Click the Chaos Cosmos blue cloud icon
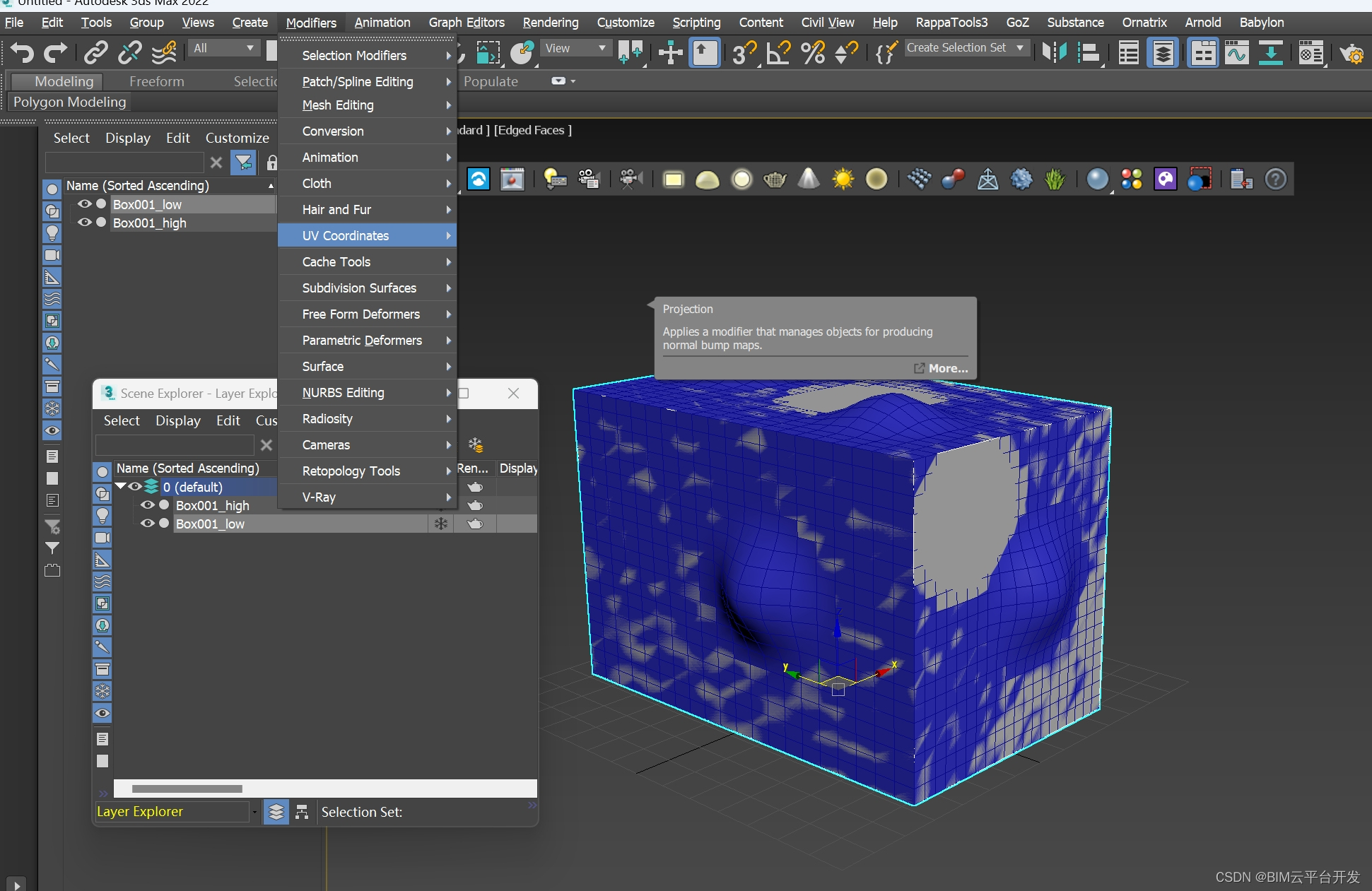 point(479,179)
